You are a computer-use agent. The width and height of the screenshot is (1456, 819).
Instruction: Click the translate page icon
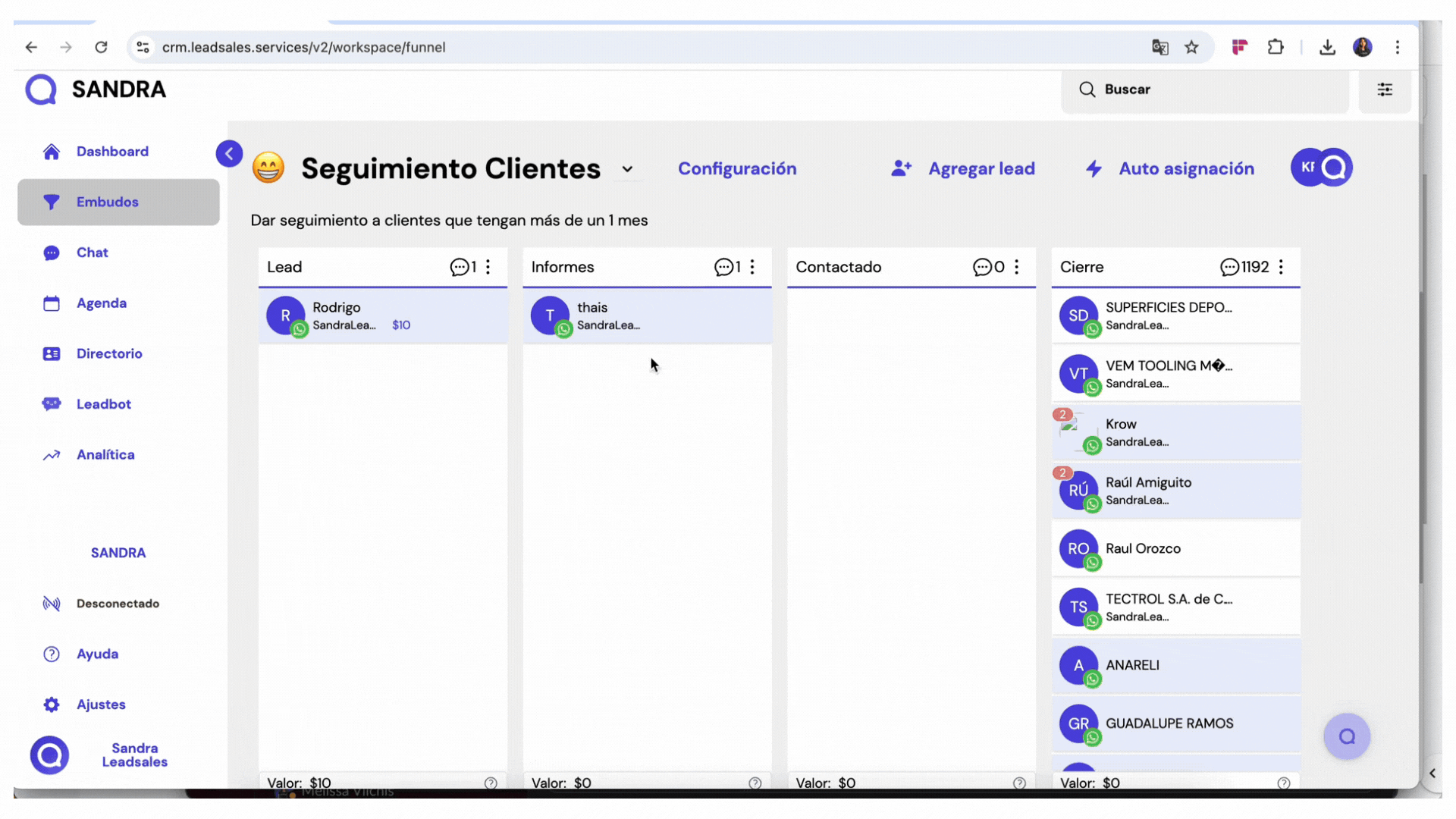click(x=1159, y=47)
